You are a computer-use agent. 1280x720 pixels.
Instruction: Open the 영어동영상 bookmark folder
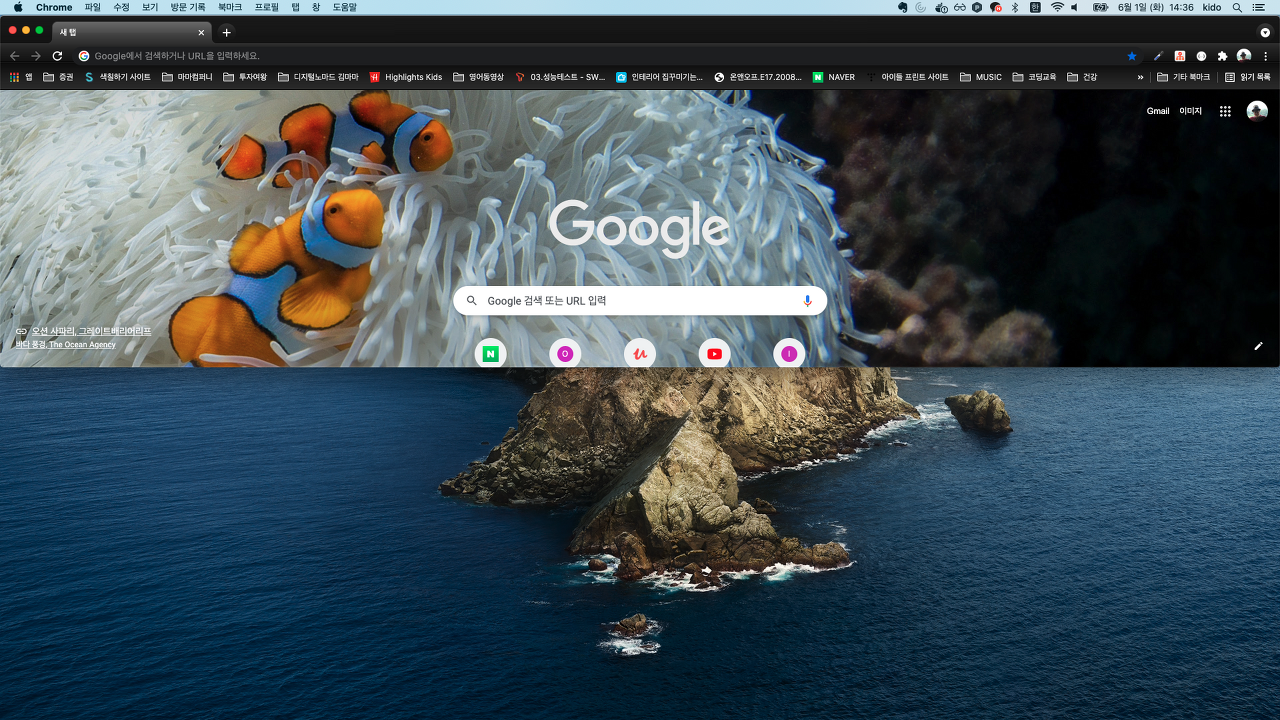click(478, 77)
